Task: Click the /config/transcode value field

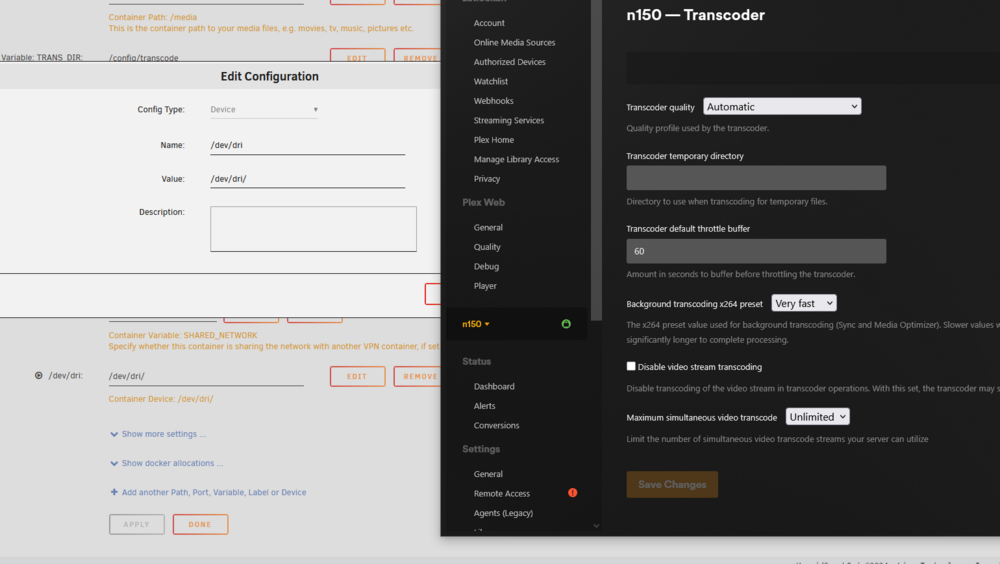Action: click(206, 57)
